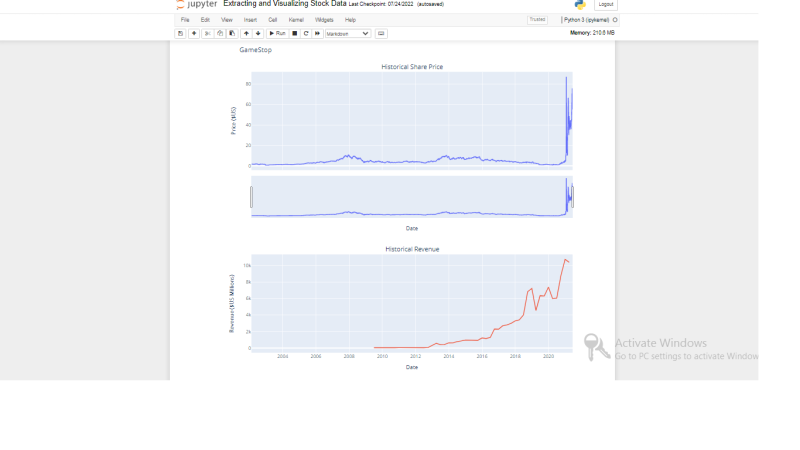Click the Trusted notebook indicator
Image resolution: width=800 pixels, height=450 pixels.
click(x=537, y=19)
